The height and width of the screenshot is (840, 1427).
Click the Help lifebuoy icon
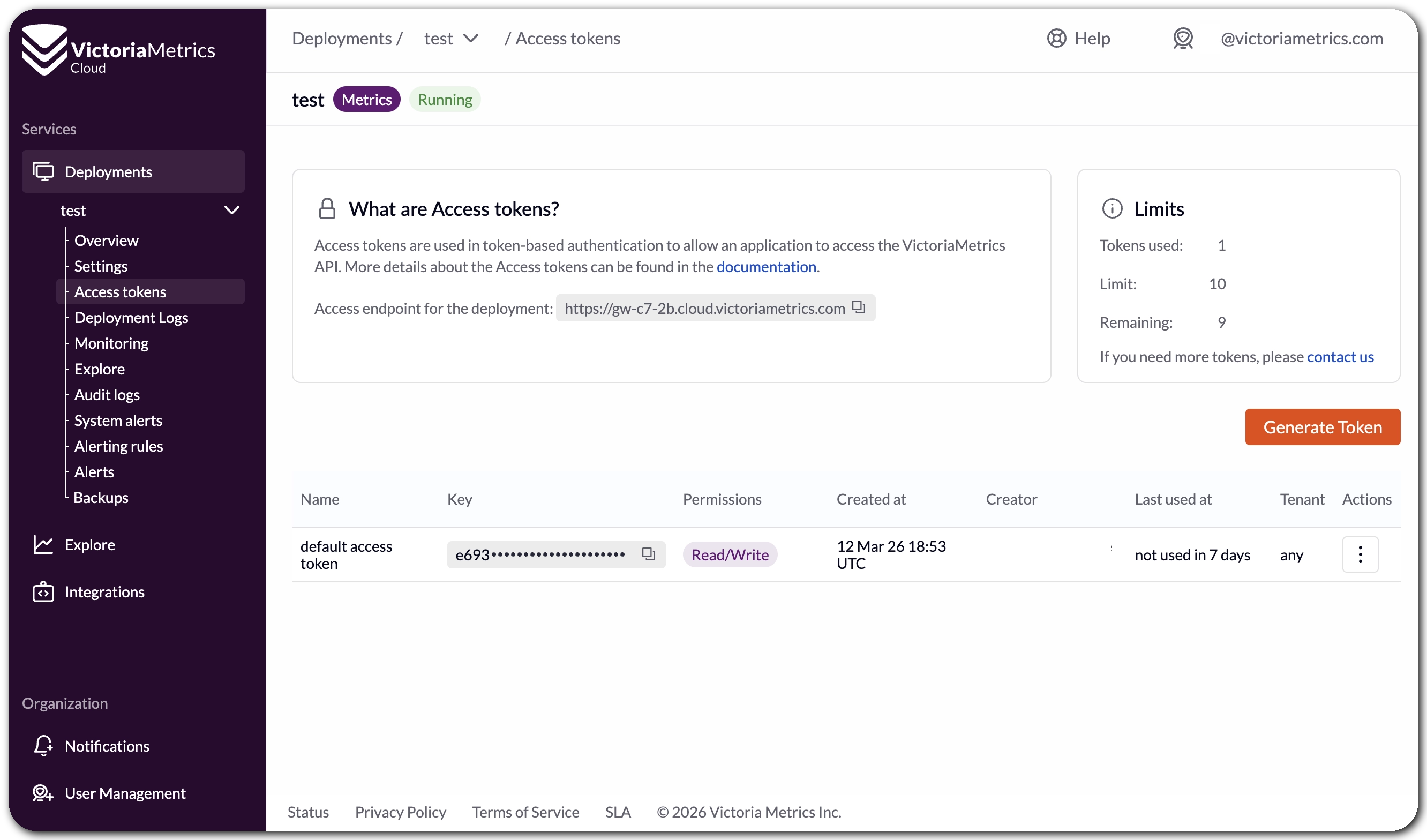point(1056,38)
